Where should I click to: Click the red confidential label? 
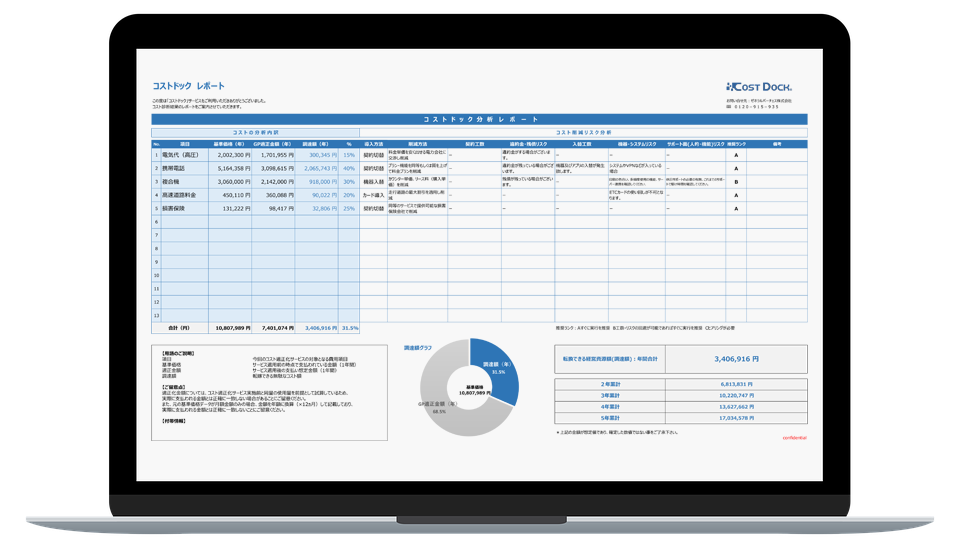(x=794, y=437)
